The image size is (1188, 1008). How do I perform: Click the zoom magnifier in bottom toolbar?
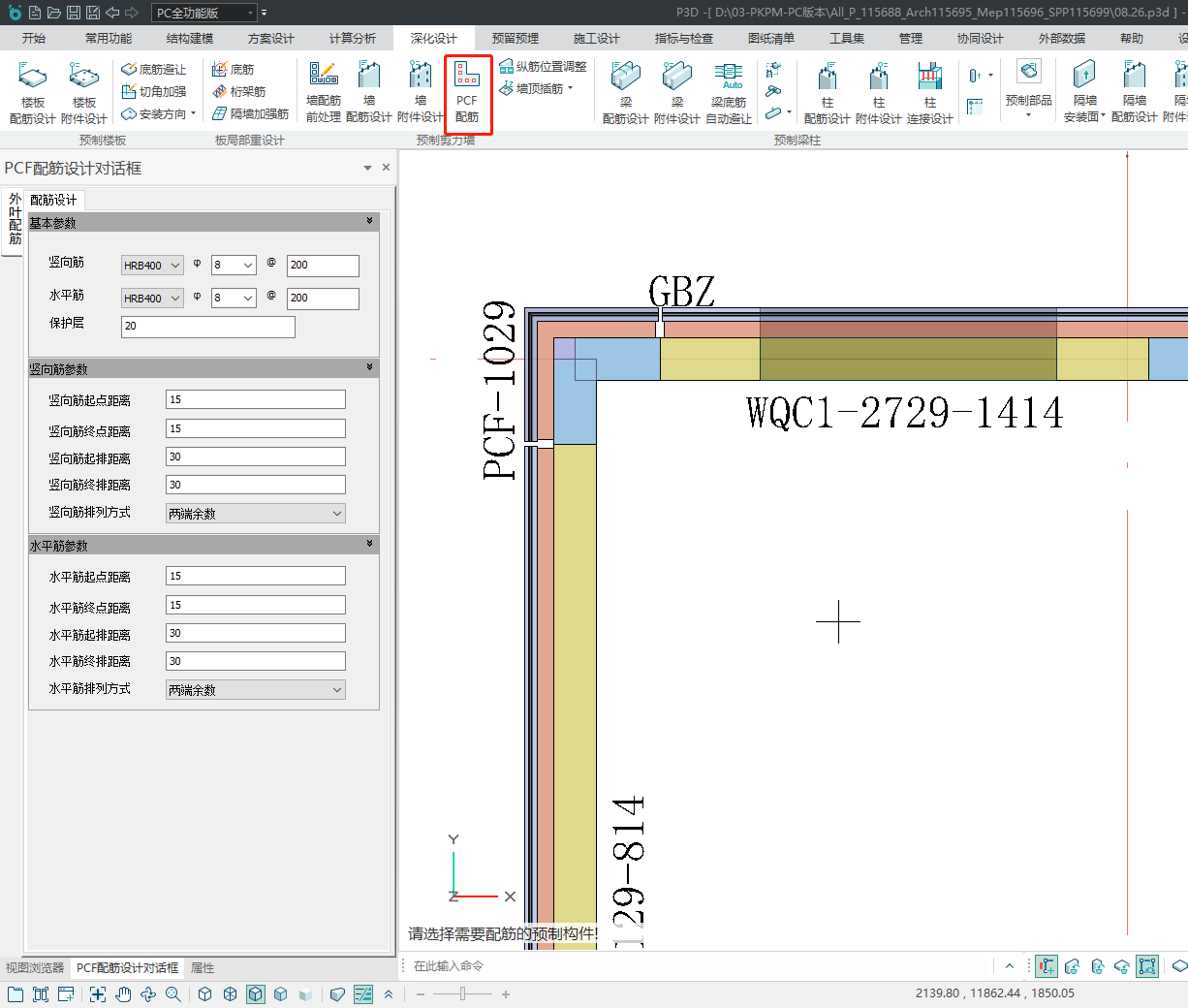point(173,993)
